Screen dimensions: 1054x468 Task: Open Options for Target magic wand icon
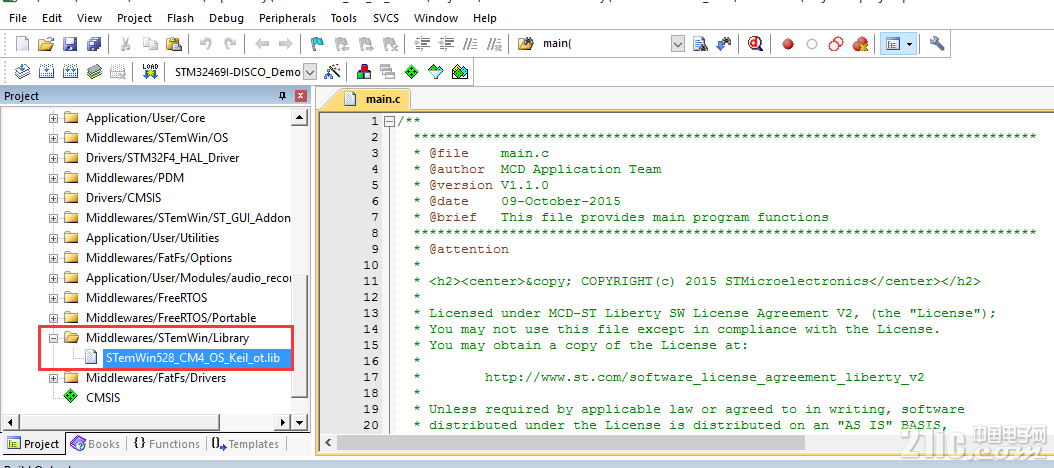click(x=332, y=71)
